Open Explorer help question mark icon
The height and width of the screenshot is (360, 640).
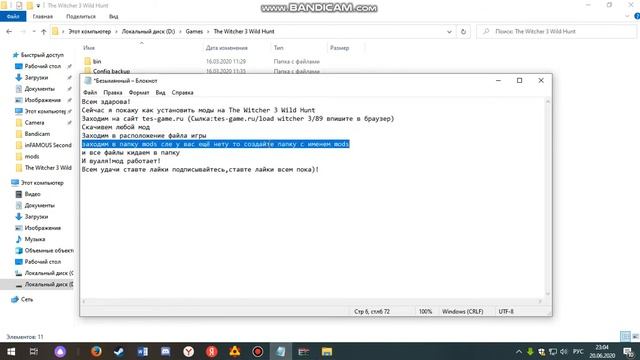click(637, 16)
